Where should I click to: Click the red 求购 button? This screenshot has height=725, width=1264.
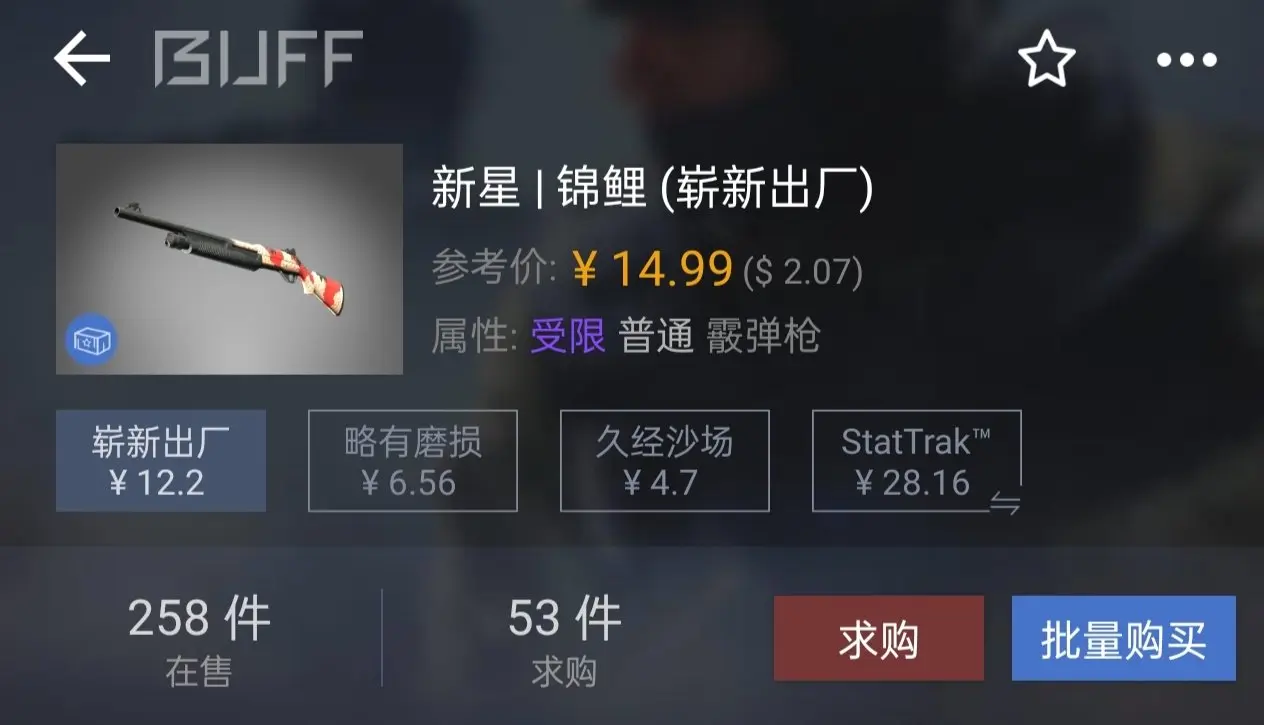click(879, 639)
